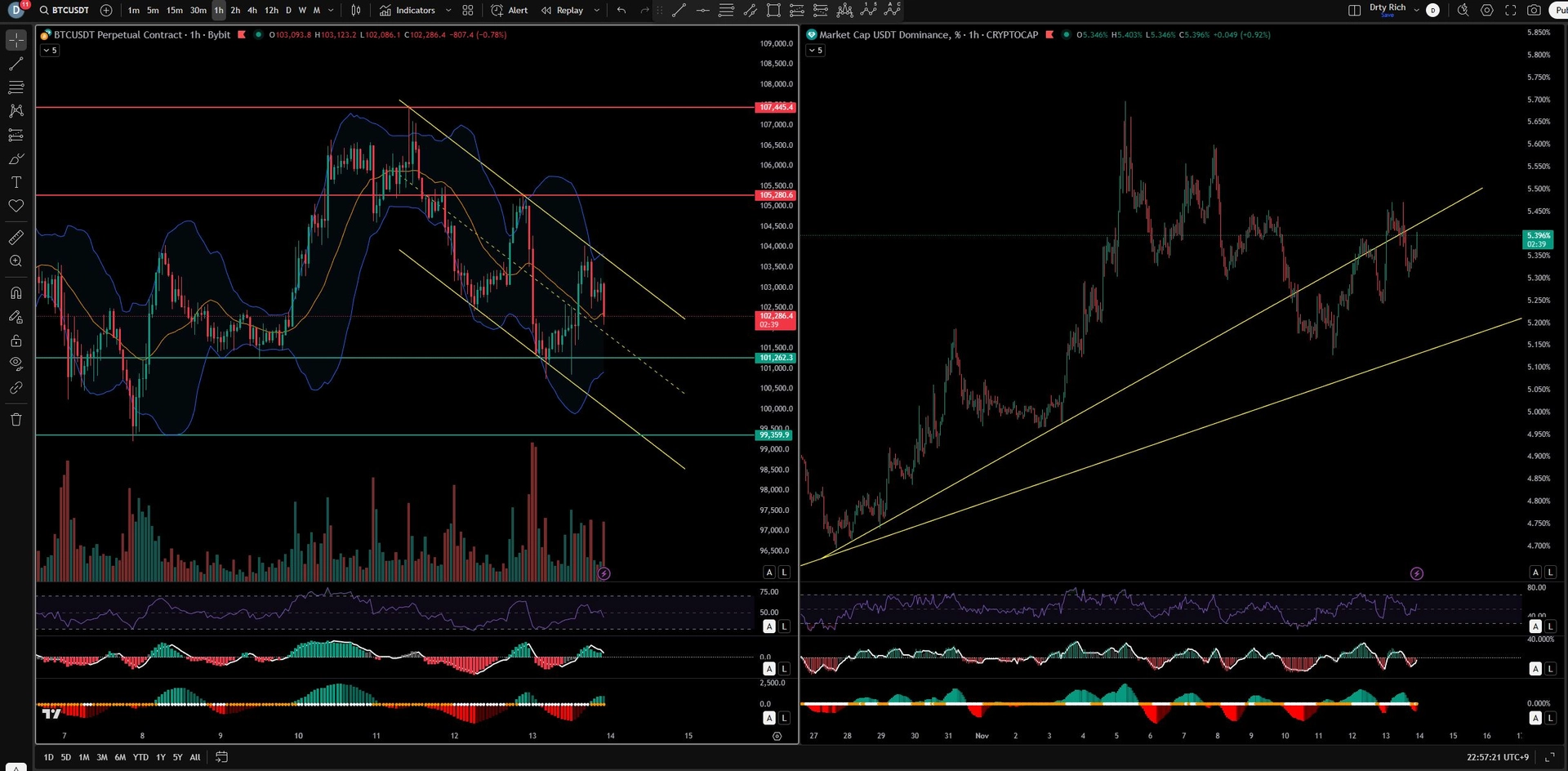1568x771 pixels.
Task: Open the chart settings gear
Action: point(1486,11)
